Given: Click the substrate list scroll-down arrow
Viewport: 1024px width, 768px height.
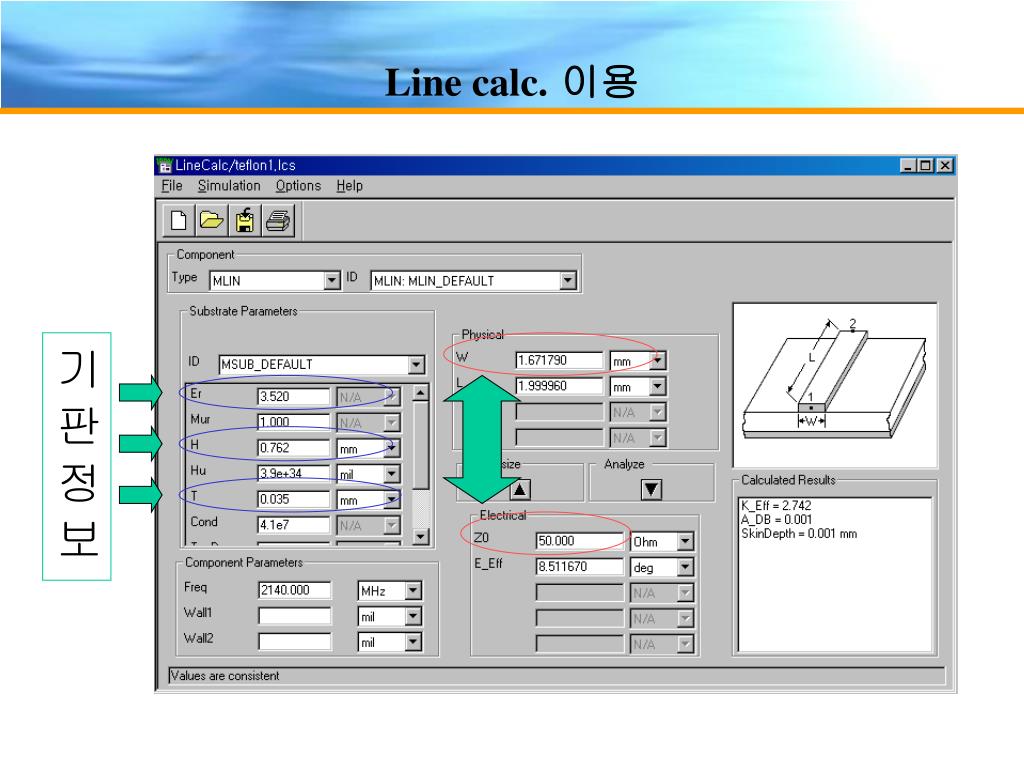Looking at the screenshot, I should point(421,536).
